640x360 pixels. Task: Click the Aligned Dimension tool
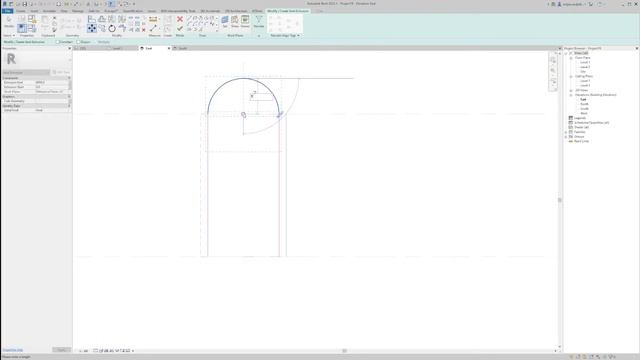click(153, 28)
